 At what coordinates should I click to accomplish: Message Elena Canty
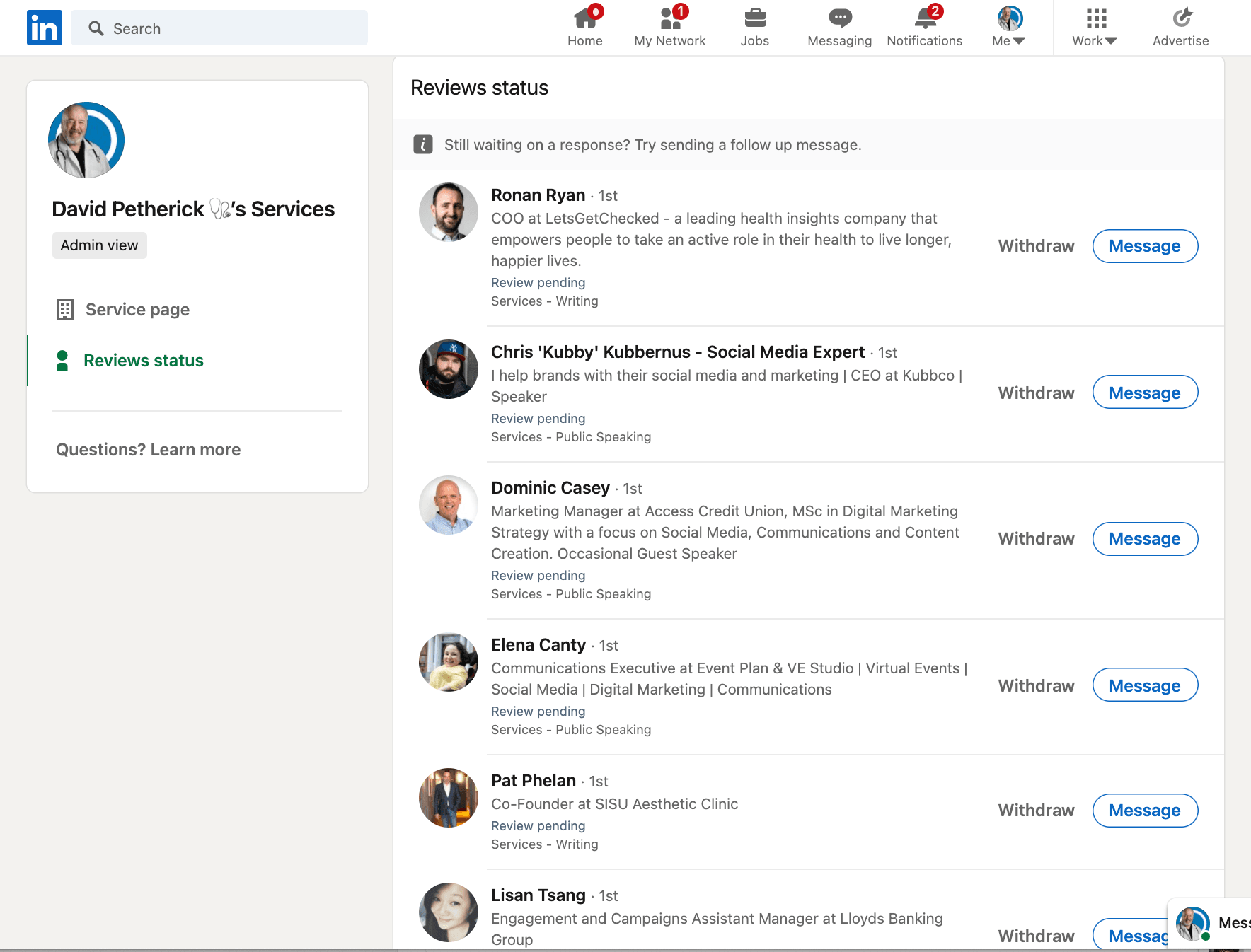pyautogui.click(x=1145, y=686)
